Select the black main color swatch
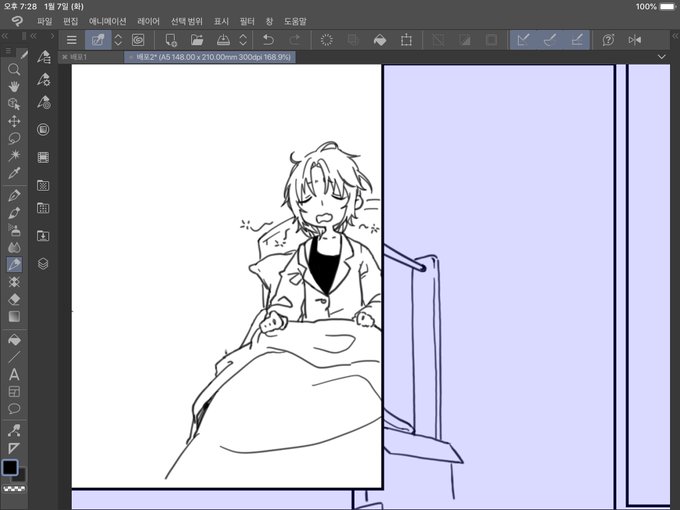 [10, 468]
